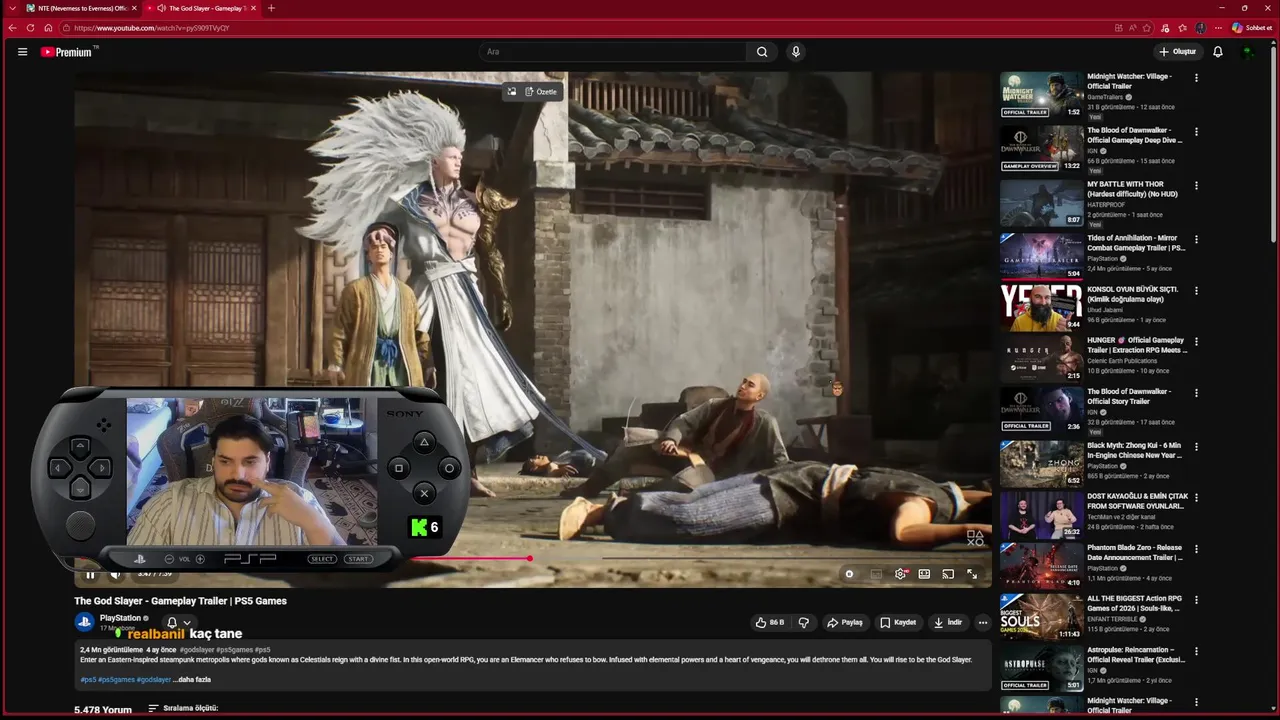Open the media control music icon

click(1165, 28)
